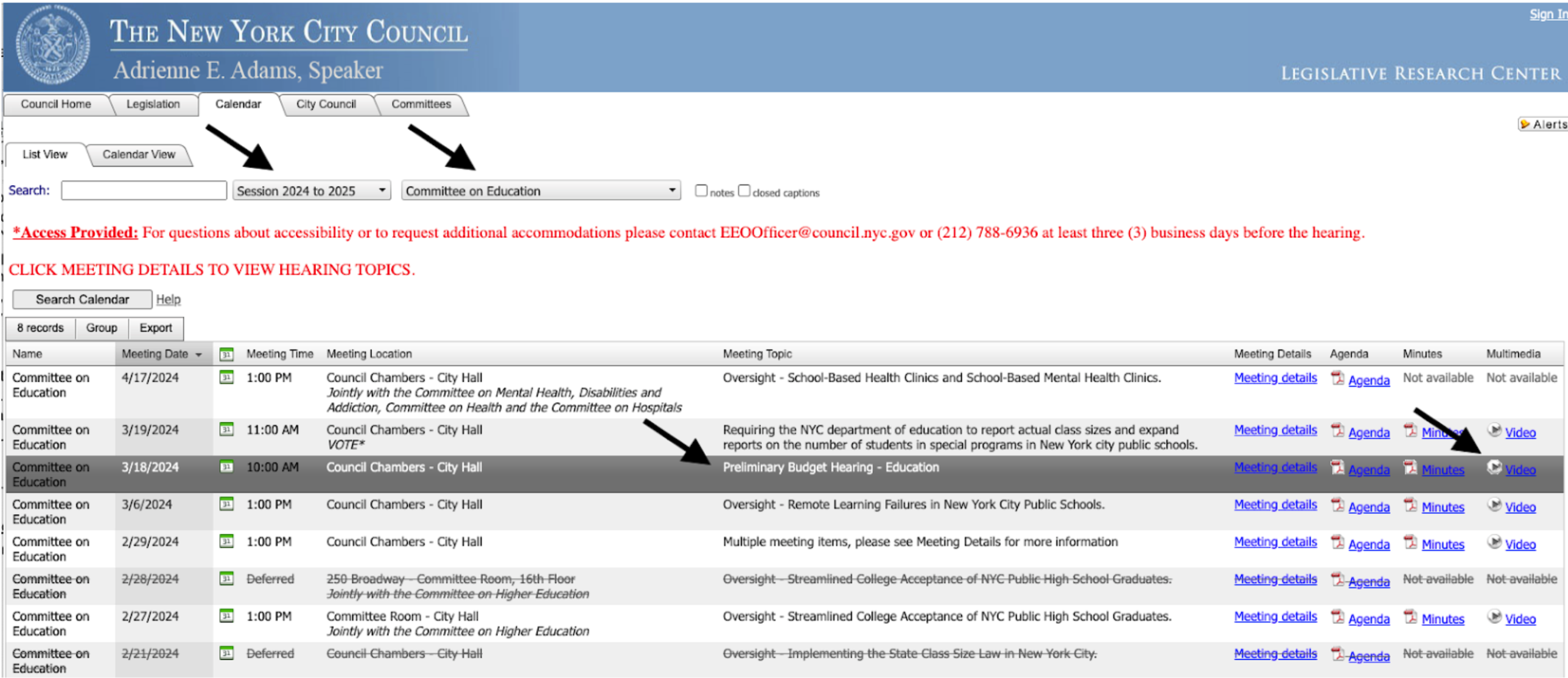This screenshot has height=678, width=1568.
Task: Enable the notes checkbox
Action: coord(701,190)
